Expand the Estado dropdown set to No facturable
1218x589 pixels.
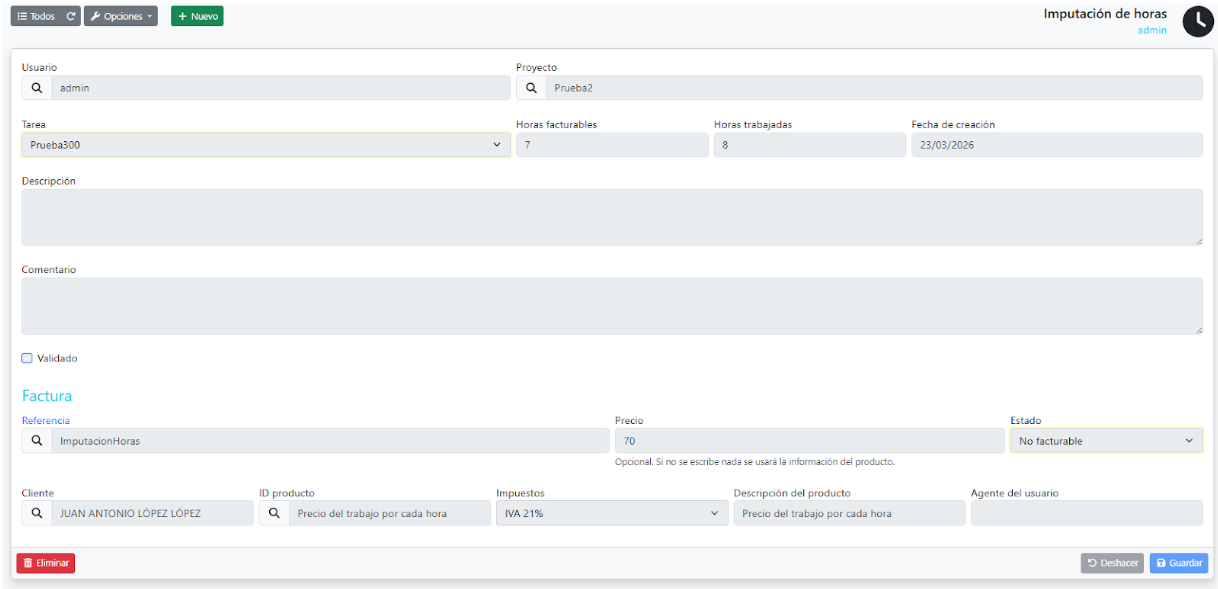click(1105, 441)
